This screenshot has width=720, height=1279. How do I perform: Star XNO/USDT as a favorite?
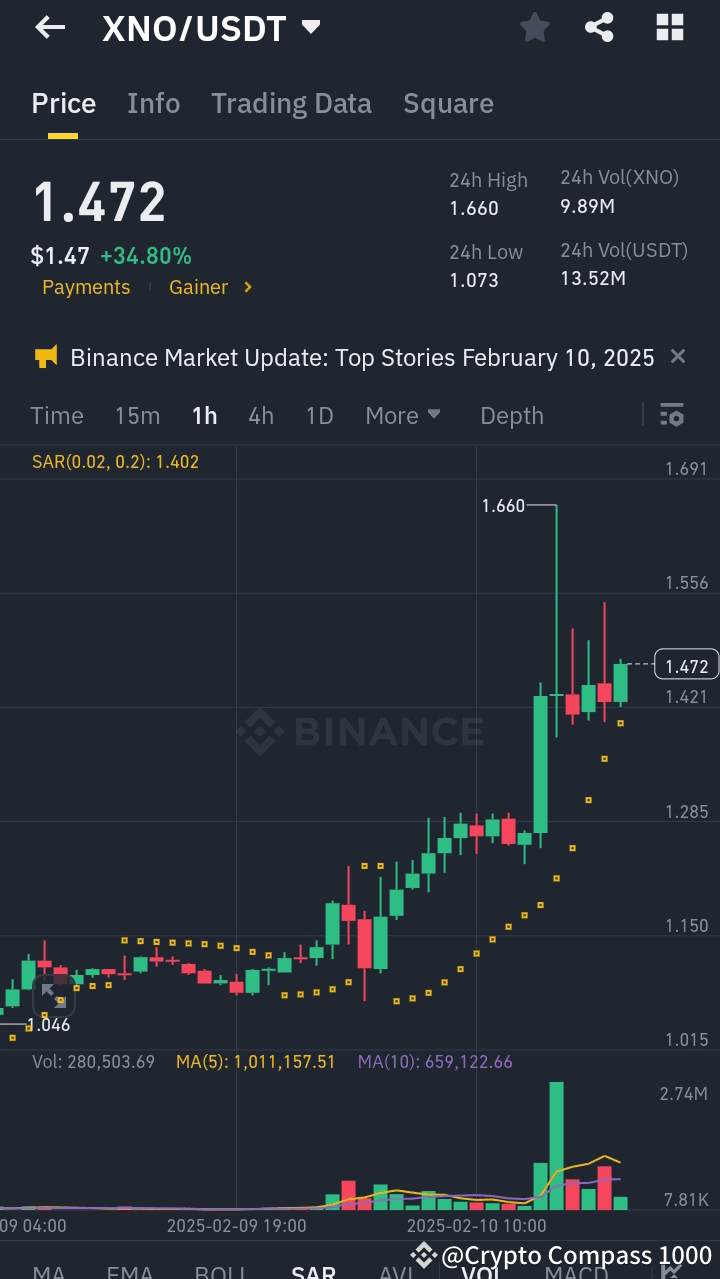click(x=533, y=27)
